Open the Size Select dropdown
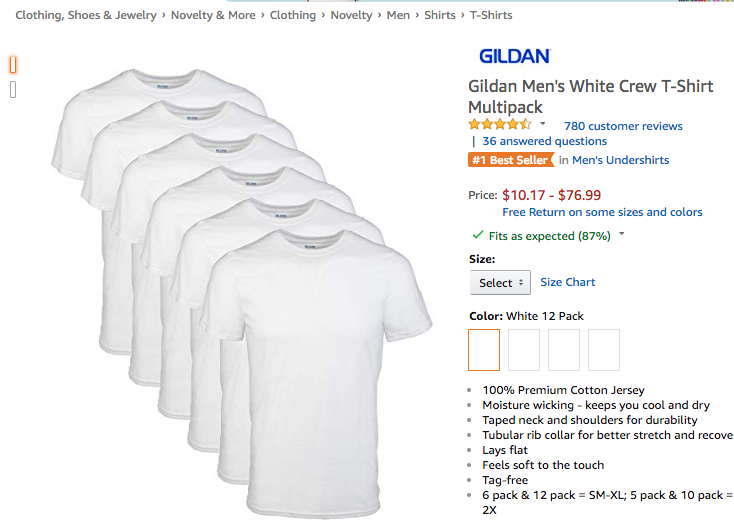 pos(500,282)
